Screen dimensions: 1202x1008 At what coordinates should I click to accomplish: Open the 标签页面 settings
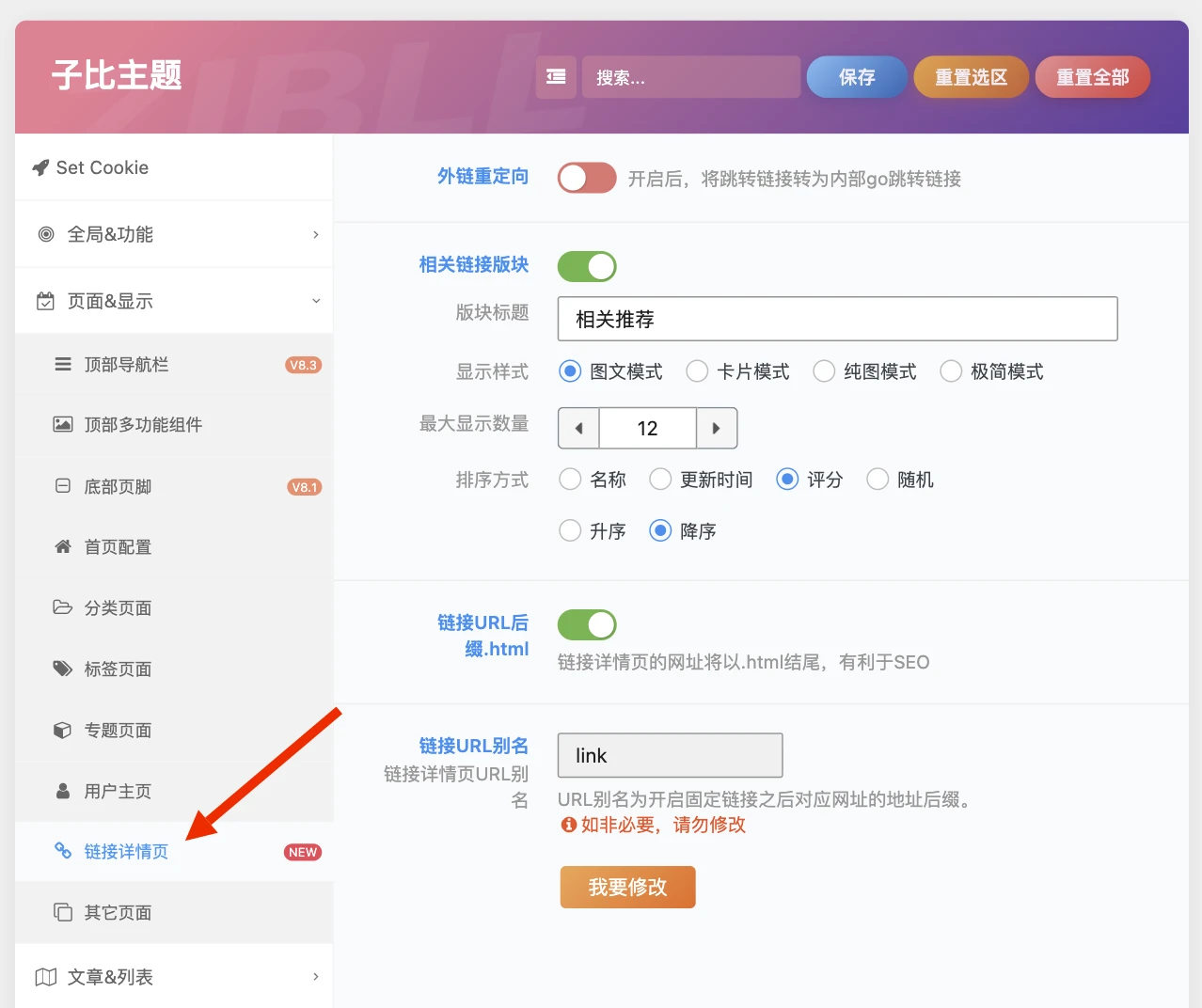174,669
